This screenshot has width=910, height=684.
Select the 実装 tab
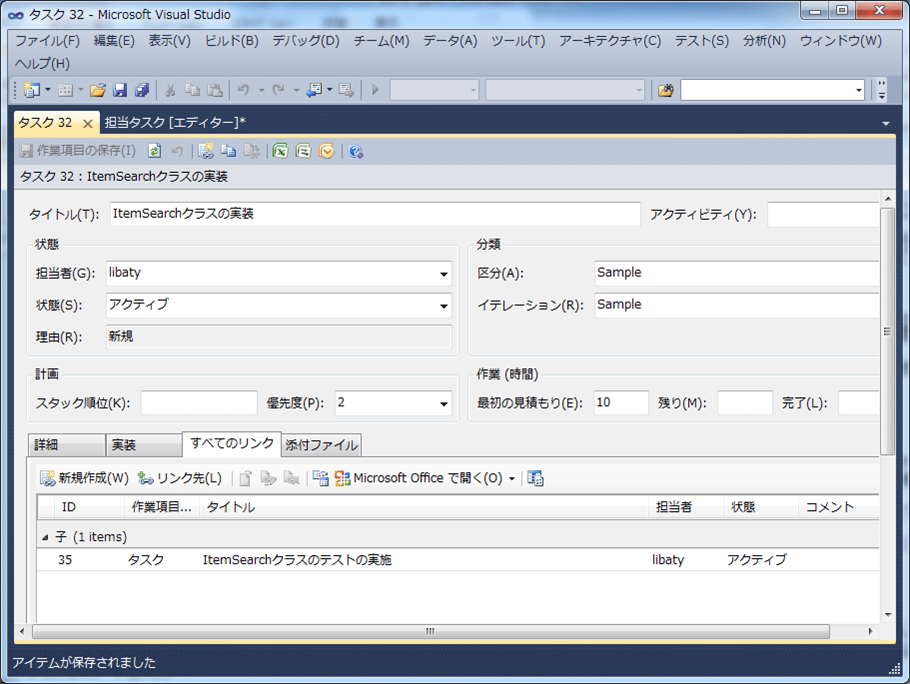tap(144, 445)
